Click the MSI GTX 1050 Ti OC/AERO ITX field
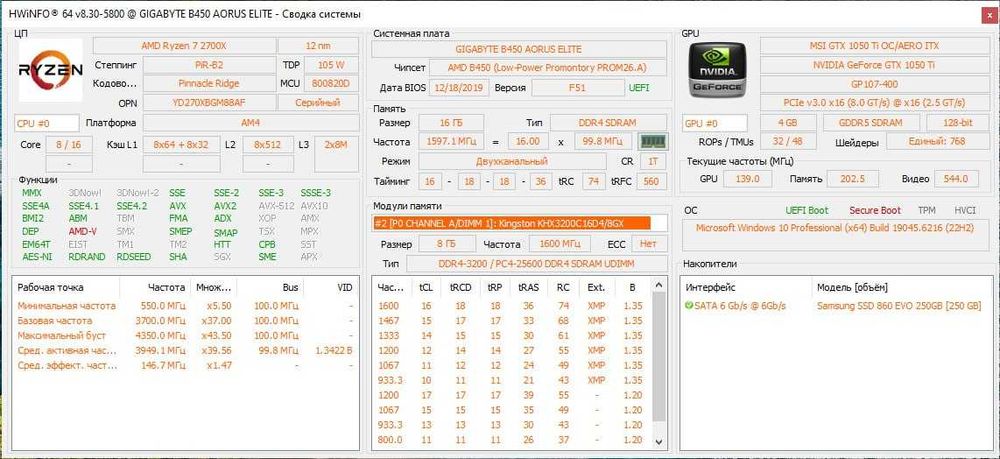 (x=874, y=46)
